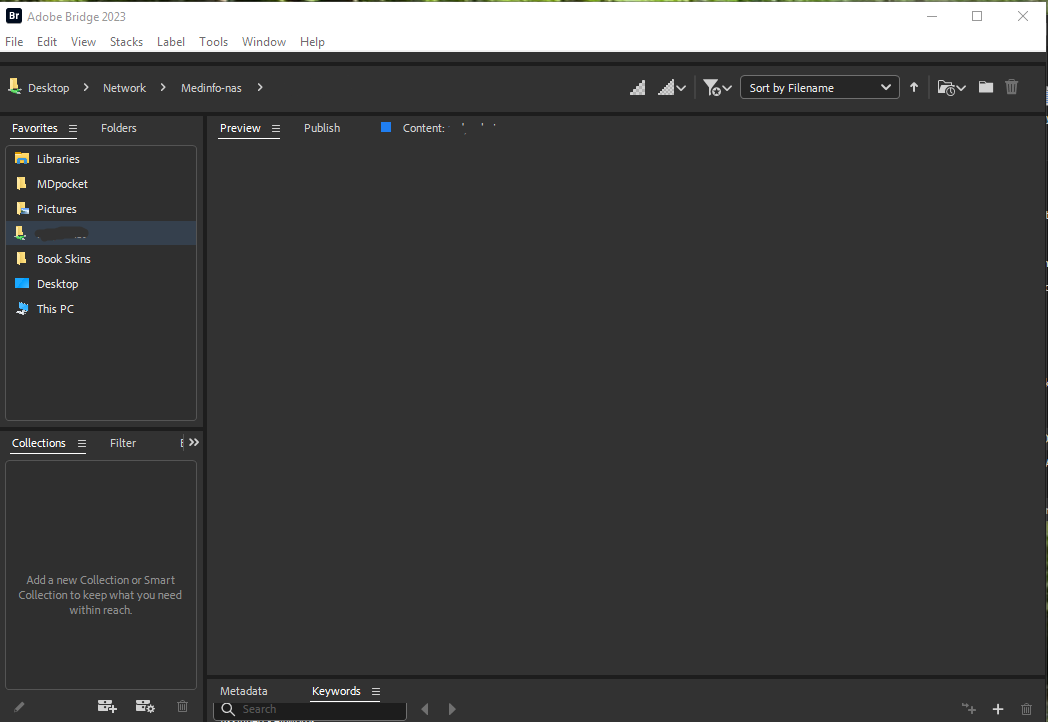
Task: Open the thumbnail quality options chevron
Action: (680, 87)
